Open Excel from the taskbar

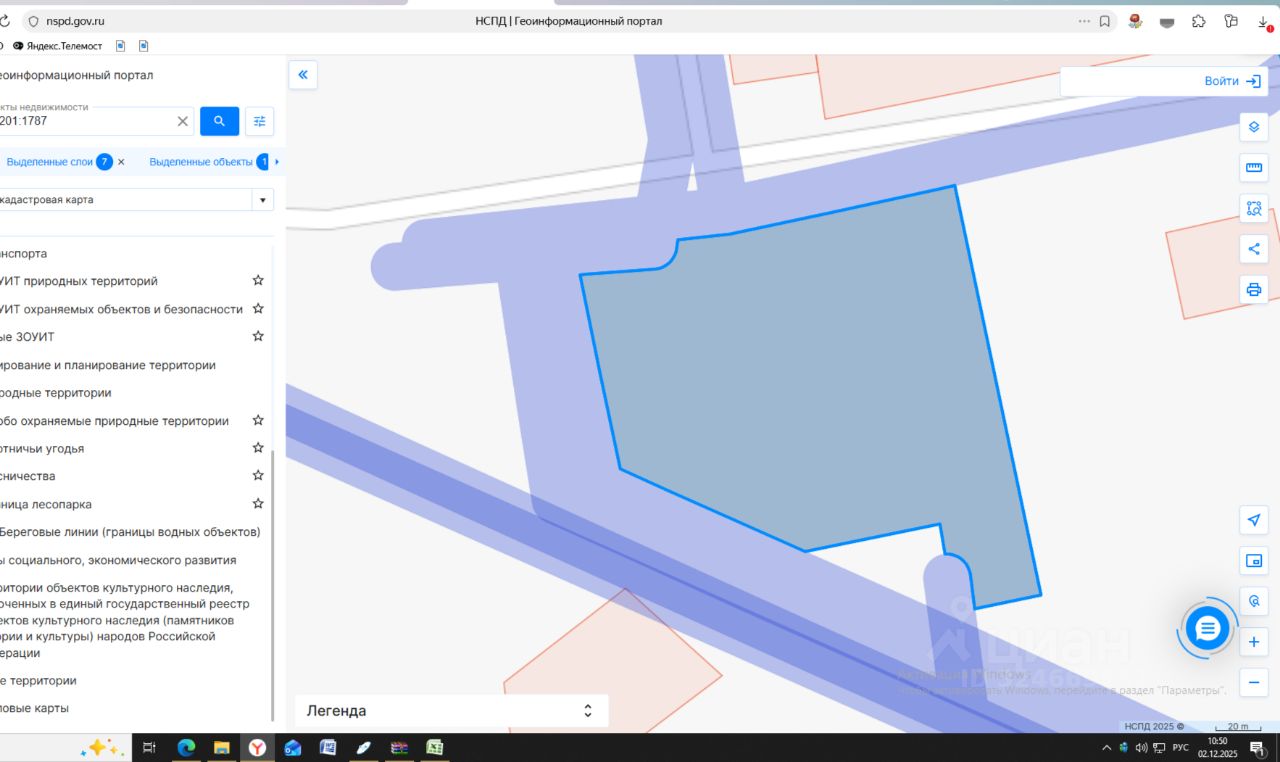click(434, 747)
